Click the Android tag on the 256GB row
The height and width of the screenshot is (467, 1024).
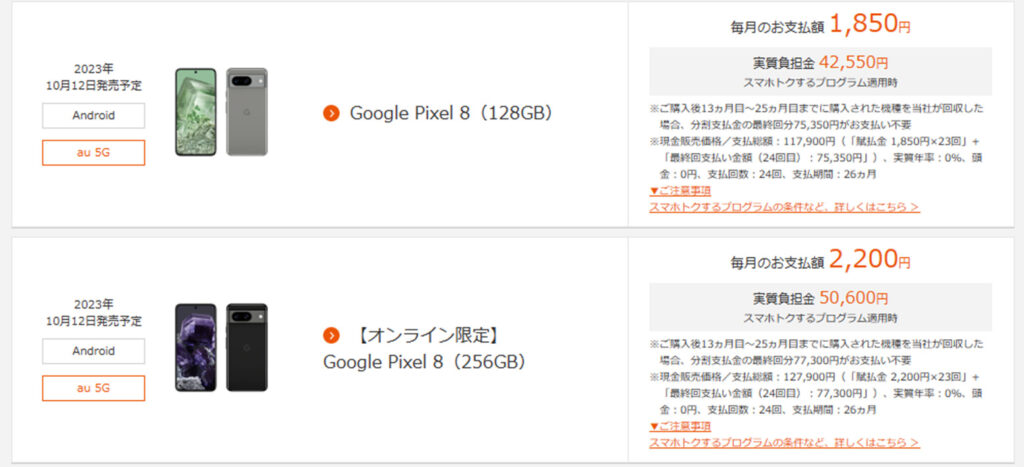(93, 351)
